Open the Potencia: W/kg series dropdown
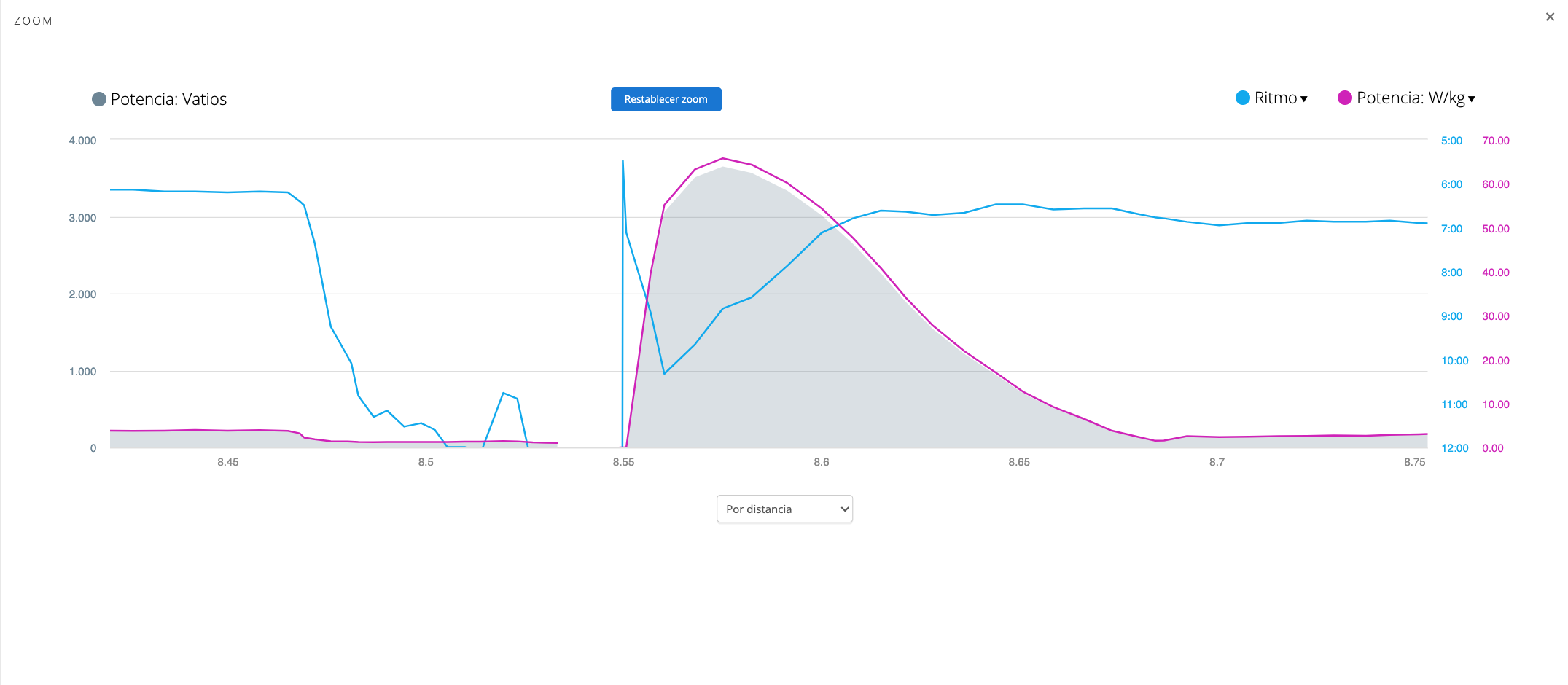This screenshot has height=685, width=1568. pyautogui.click(x=1416, y=98)
